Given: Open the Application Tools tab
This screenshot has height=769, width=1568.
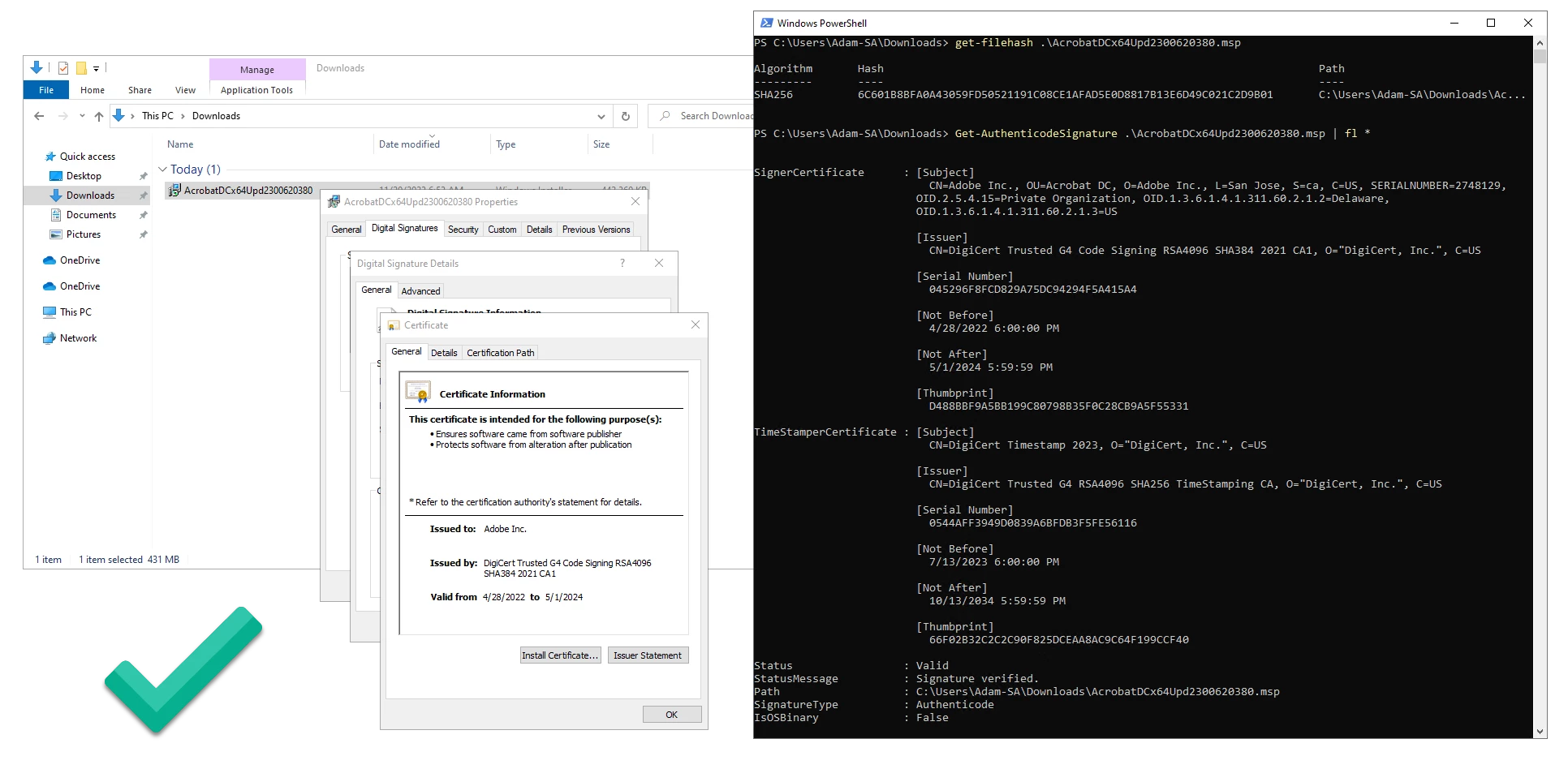Looking at the screenshot, I should 256,90.
